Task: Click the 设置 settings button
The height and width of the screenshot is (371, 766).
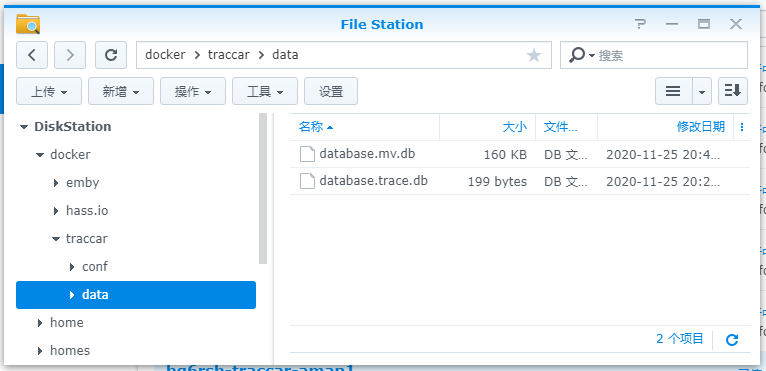Action: (331, 91)
